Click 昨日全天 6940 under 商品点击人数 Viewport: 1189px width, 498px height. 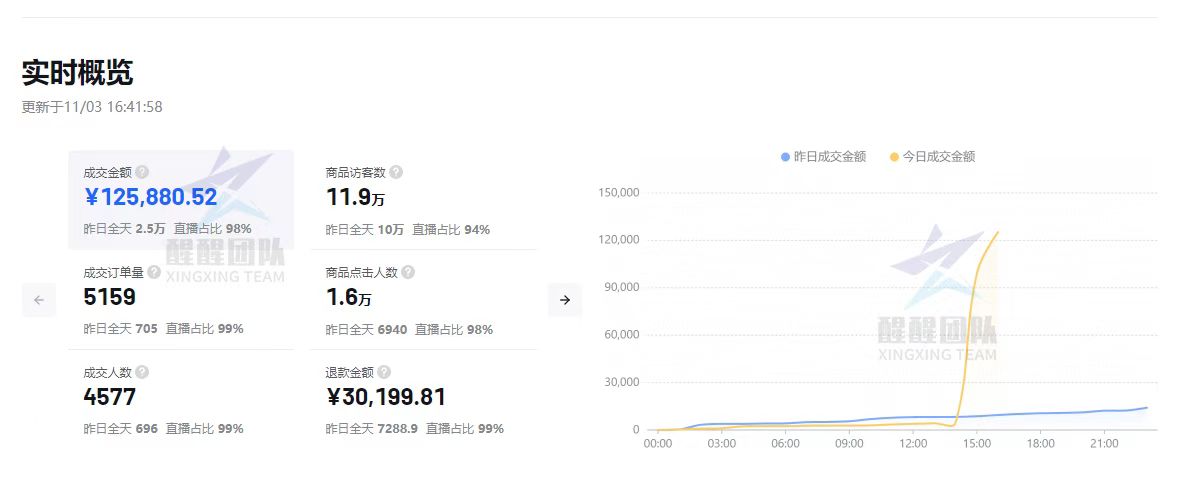[366, 330]
